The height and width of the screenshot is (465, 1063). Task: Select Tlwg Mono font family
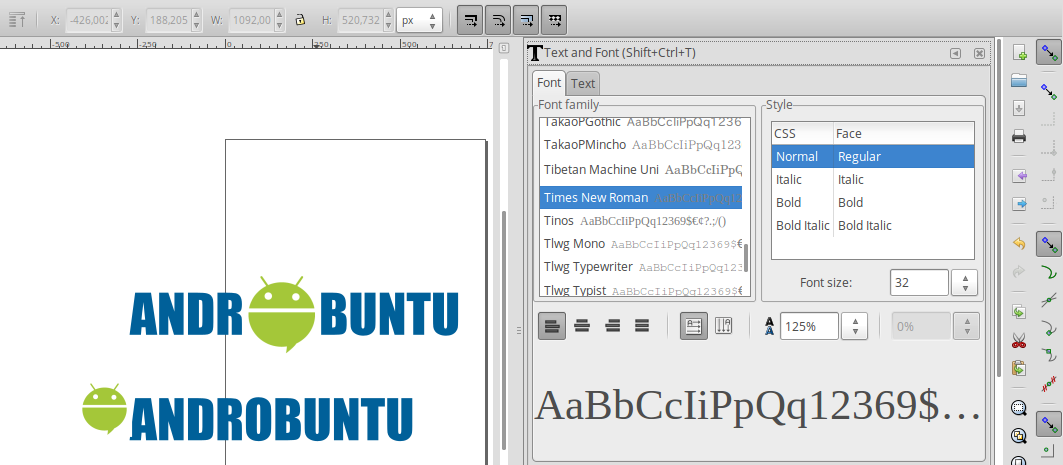click(641, 244)
